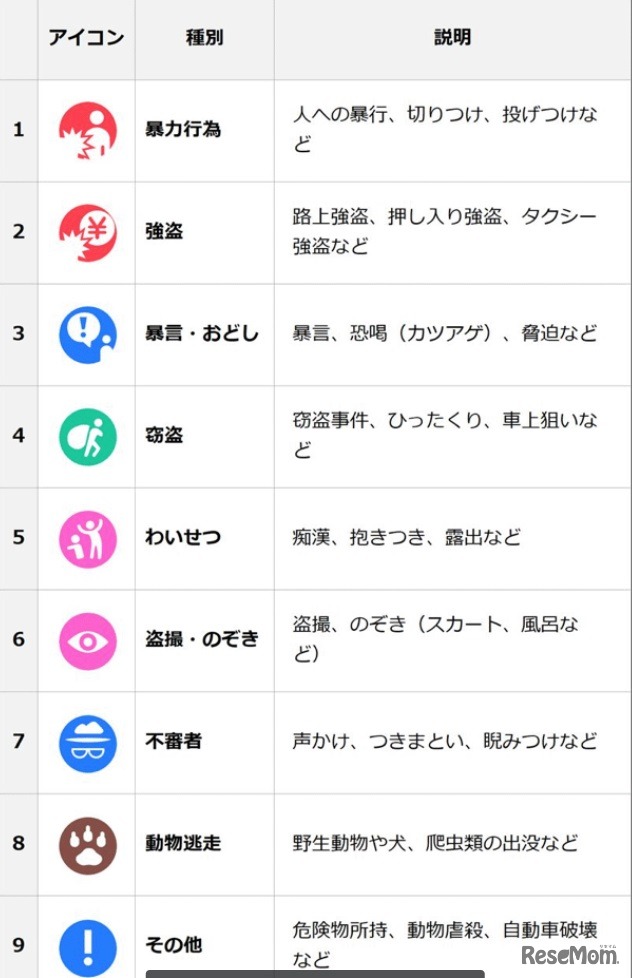Click the 種別 column header
The height and width of the screenshot is (978, 632).
204,38
